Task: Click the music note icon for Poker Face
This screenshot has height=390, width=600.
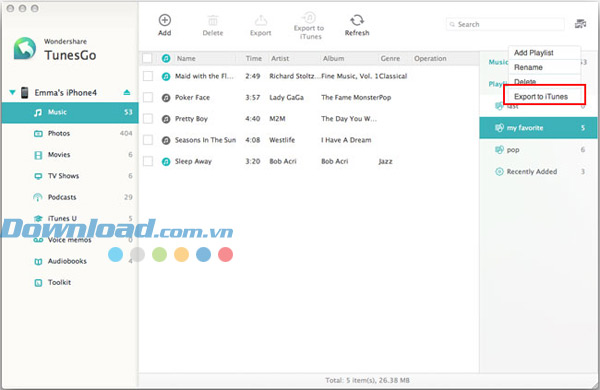Action: tap(166, 98)
